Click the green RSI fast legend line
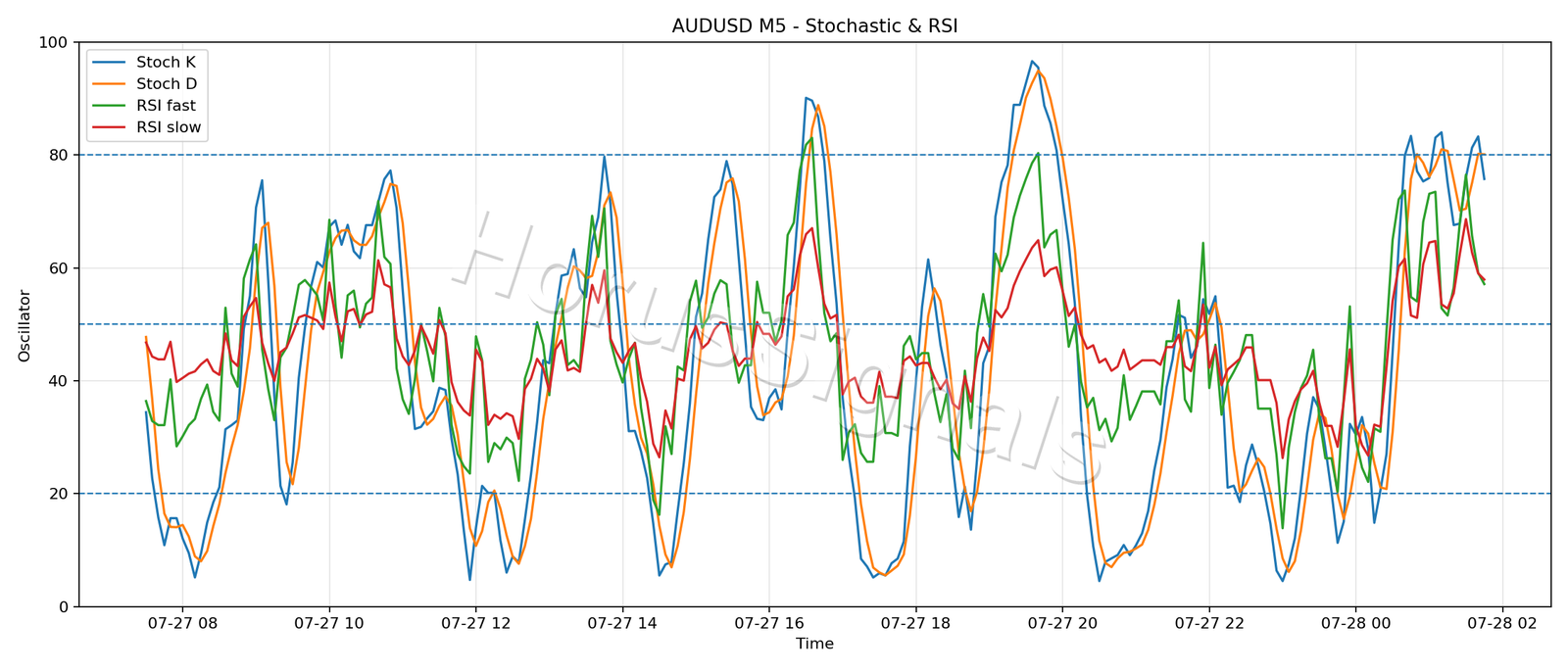1568x672 pixels. (x=109, y=106)
